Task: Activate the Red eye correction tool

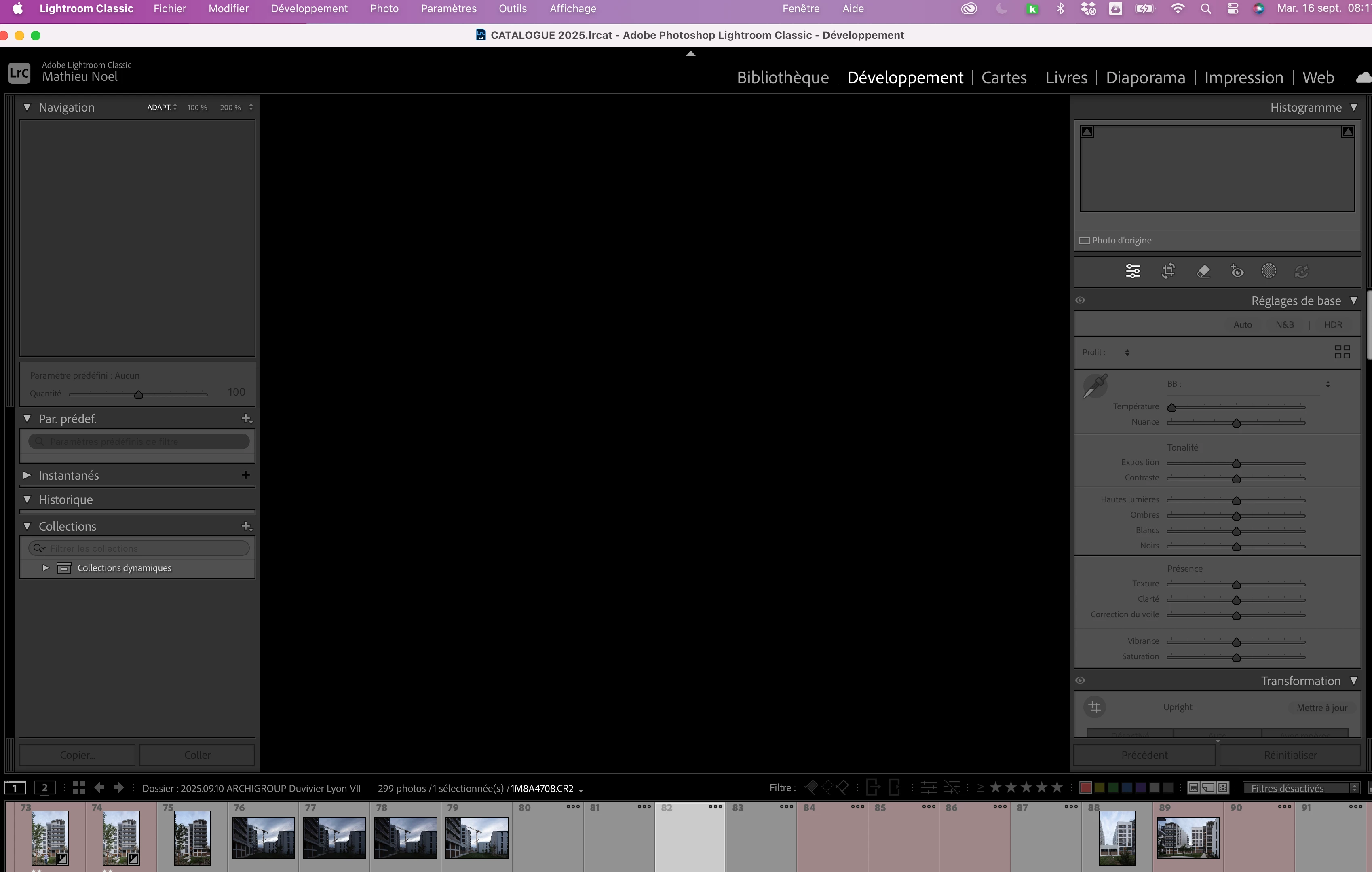Action: tap(1237, 271)
